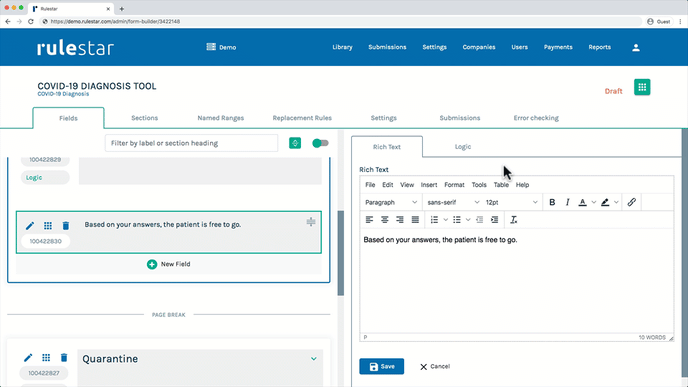Viewport: 688px width, 387px height.
Task: Clear formatting with the Tx icon
Action: [513, 220]
